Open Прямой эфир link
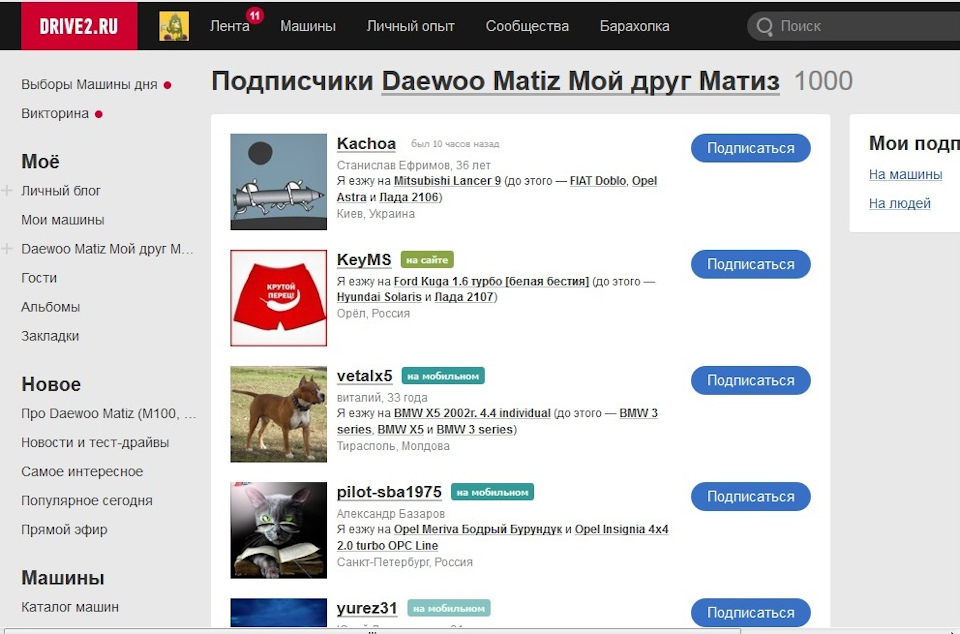This screenshot has width=960, height=634. coord(64,530)
